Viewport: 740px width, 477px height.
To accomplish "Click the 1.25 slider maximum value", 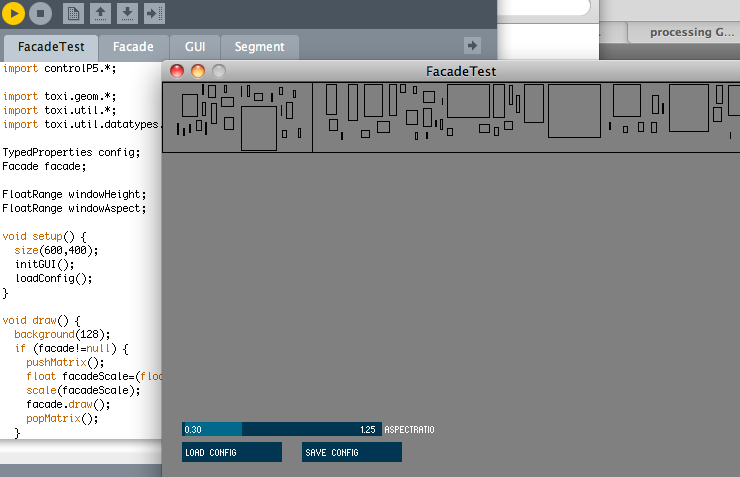I will pos(368,430).
